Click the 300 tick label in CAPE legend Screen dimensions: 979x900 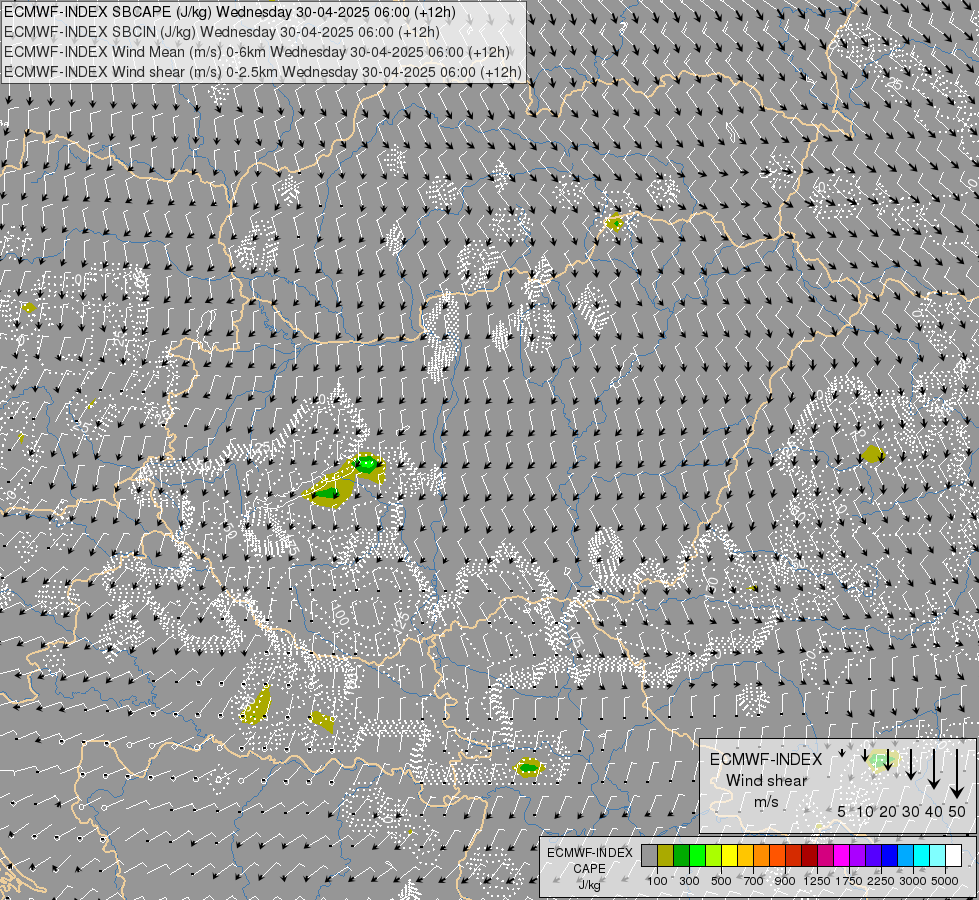(689, 881)
